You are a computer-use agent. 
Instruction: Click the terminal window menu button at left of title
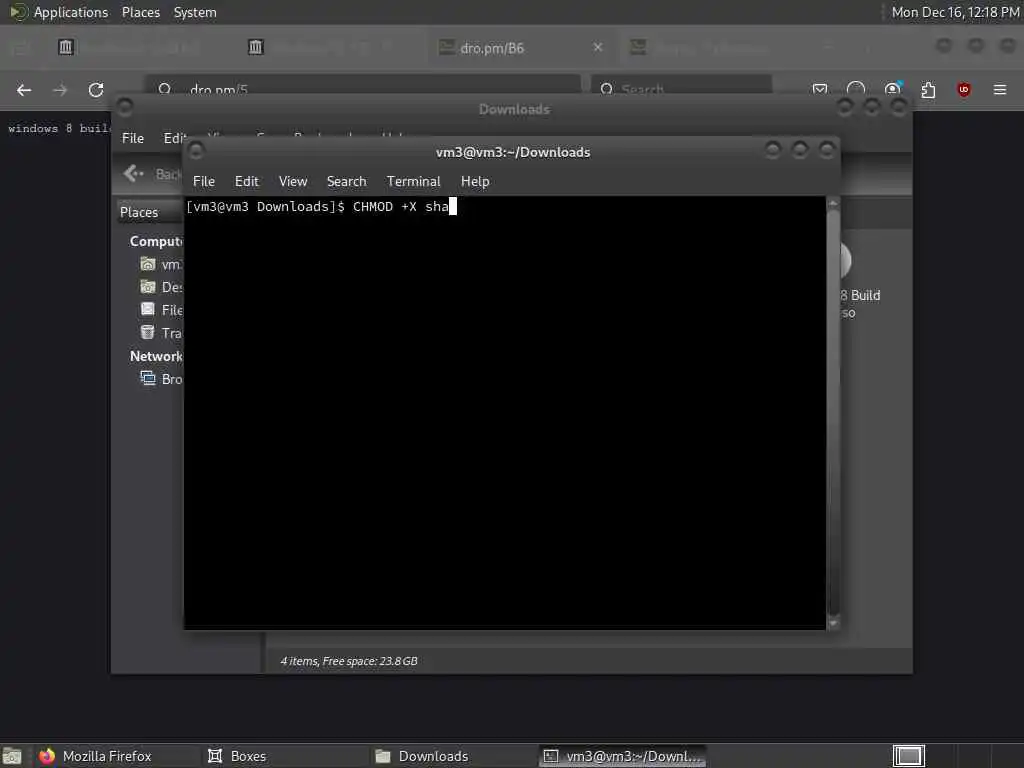pyautogui.click(x=195, y=152)
